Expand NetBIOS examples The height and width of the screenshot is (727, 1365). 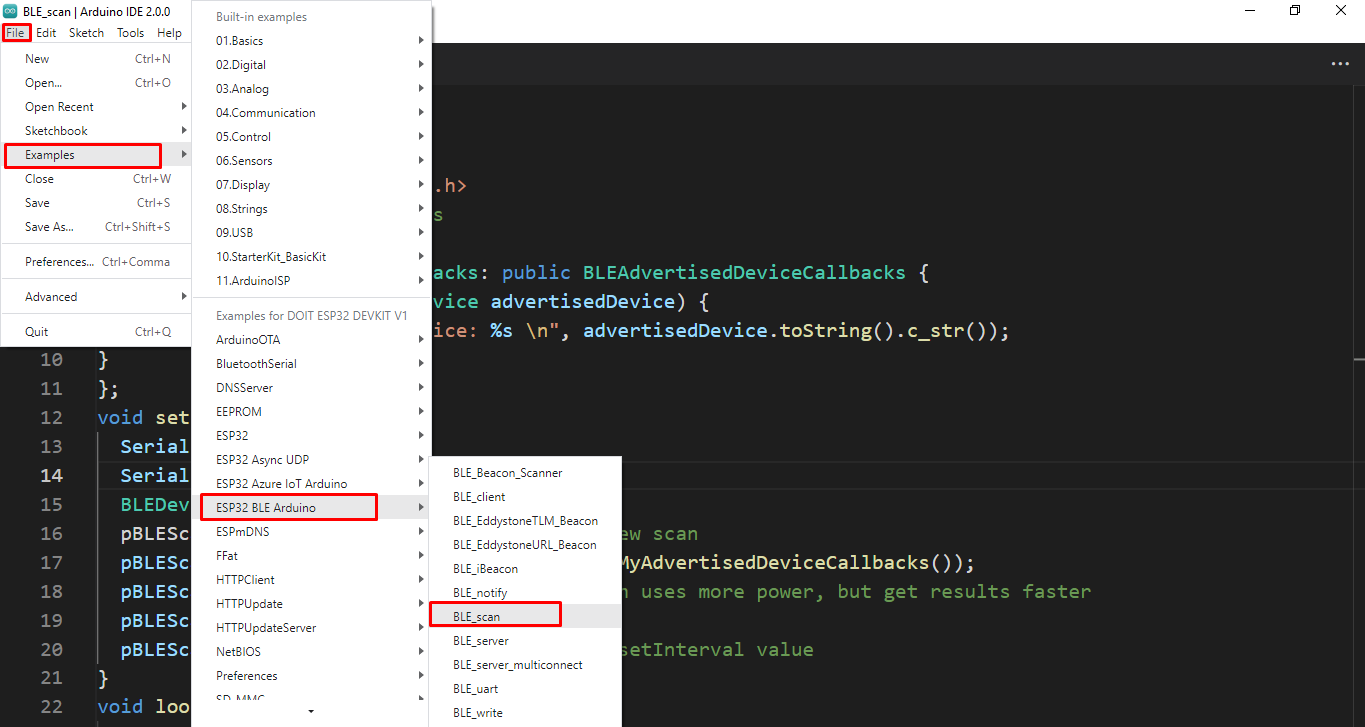pyautogui.click(x=311, y=652)
